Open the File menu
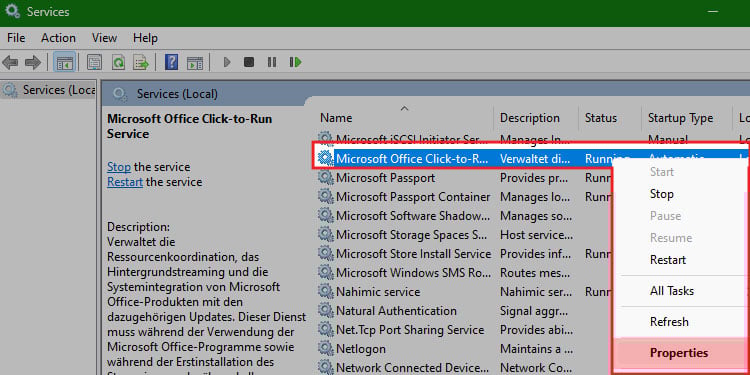Image resolution: width=750 pixels, height=375 pixels. coord(16,38)
